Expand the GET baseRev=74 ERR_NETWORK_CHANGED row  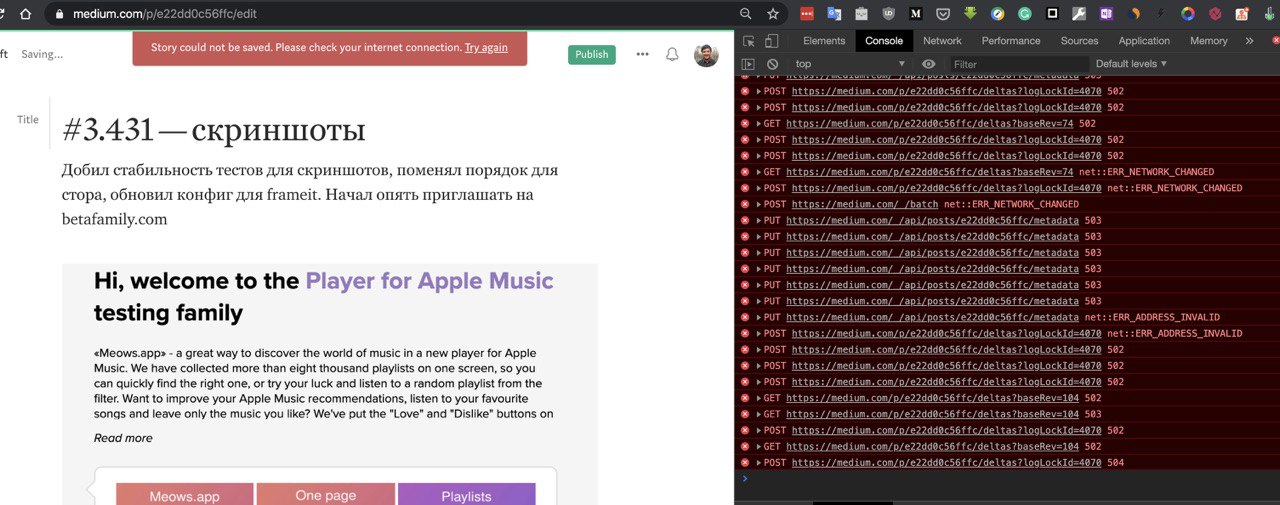[x=759, y=172]
